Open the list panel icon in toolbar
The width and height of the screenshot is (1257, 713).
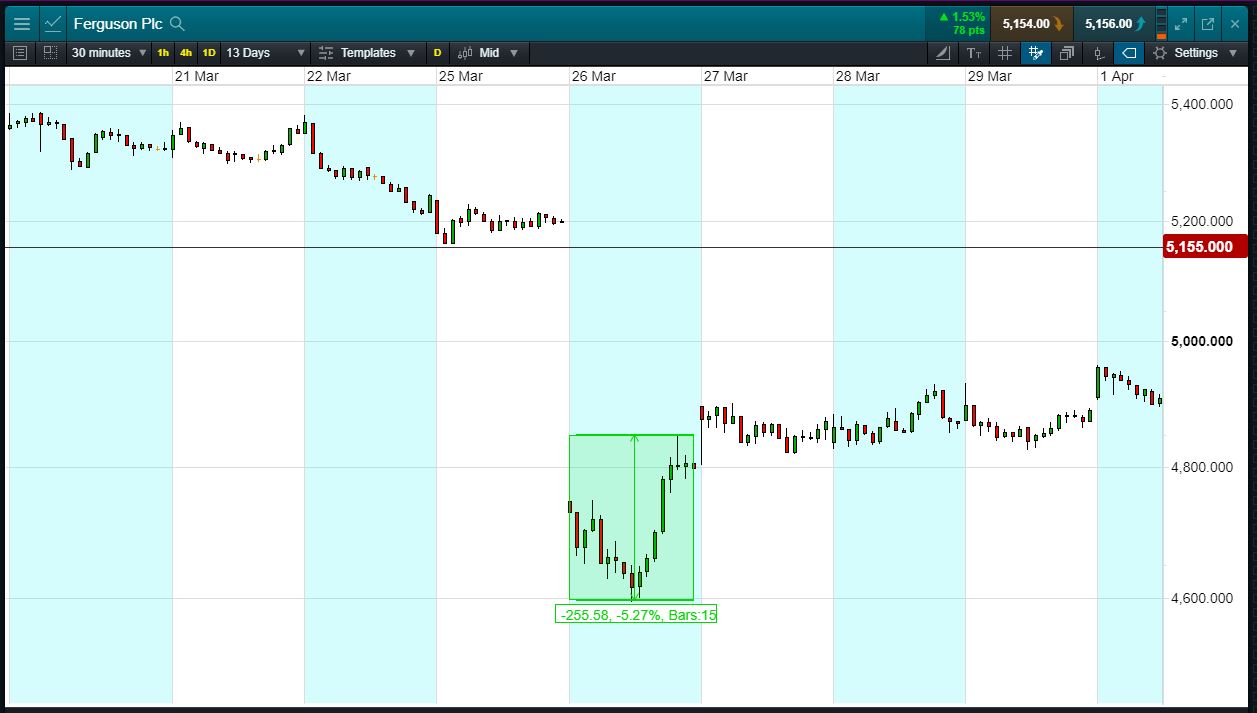(20, 53)
